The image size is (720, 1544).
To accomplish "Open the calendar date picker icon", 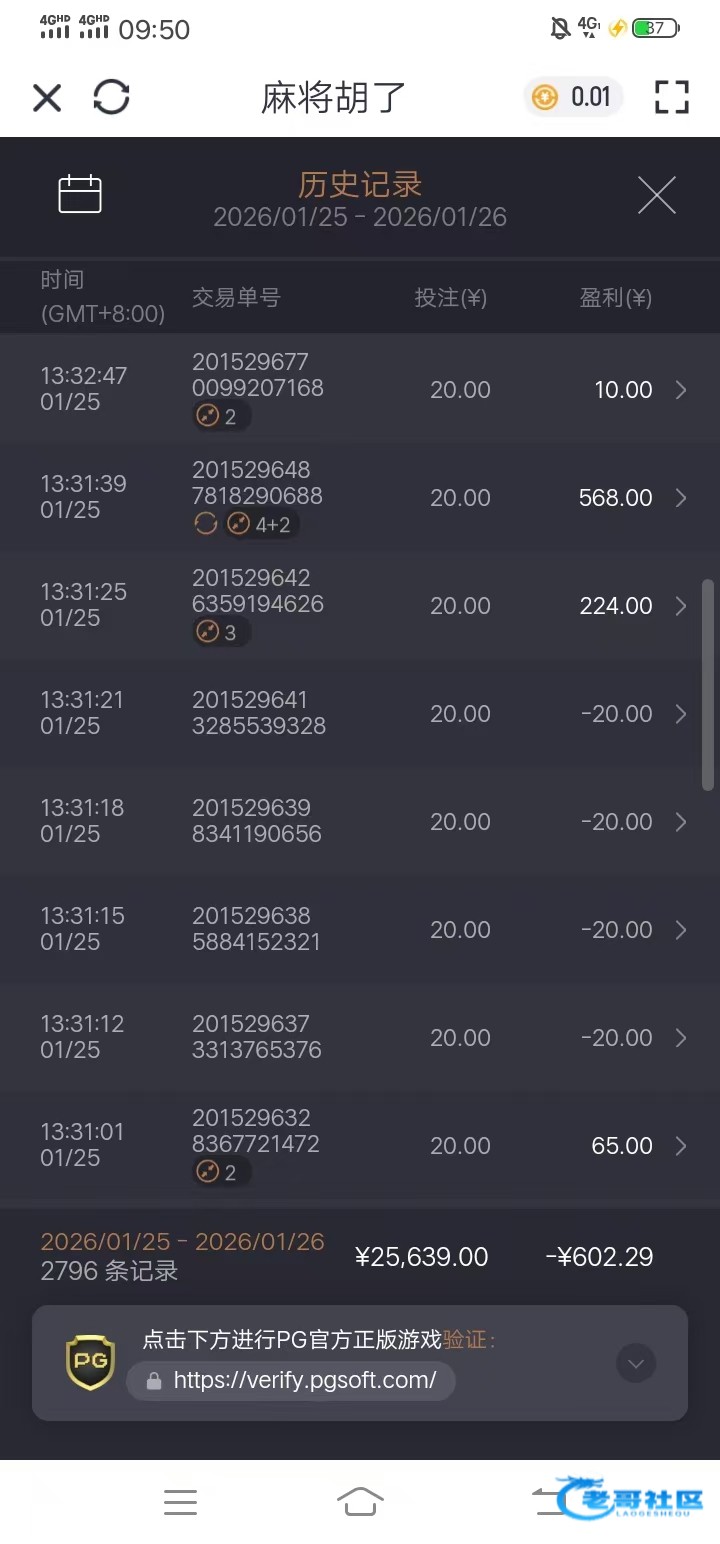I will point(80,194).
